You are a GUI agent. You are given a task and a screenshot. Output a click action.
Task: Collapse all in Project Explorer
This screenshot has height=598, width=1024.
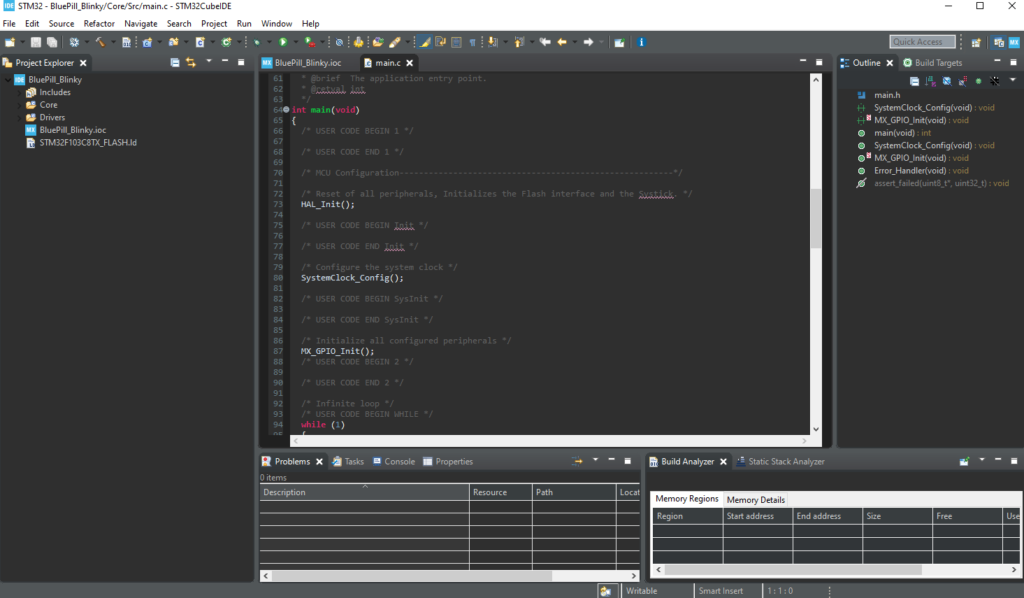coord(175,63)
